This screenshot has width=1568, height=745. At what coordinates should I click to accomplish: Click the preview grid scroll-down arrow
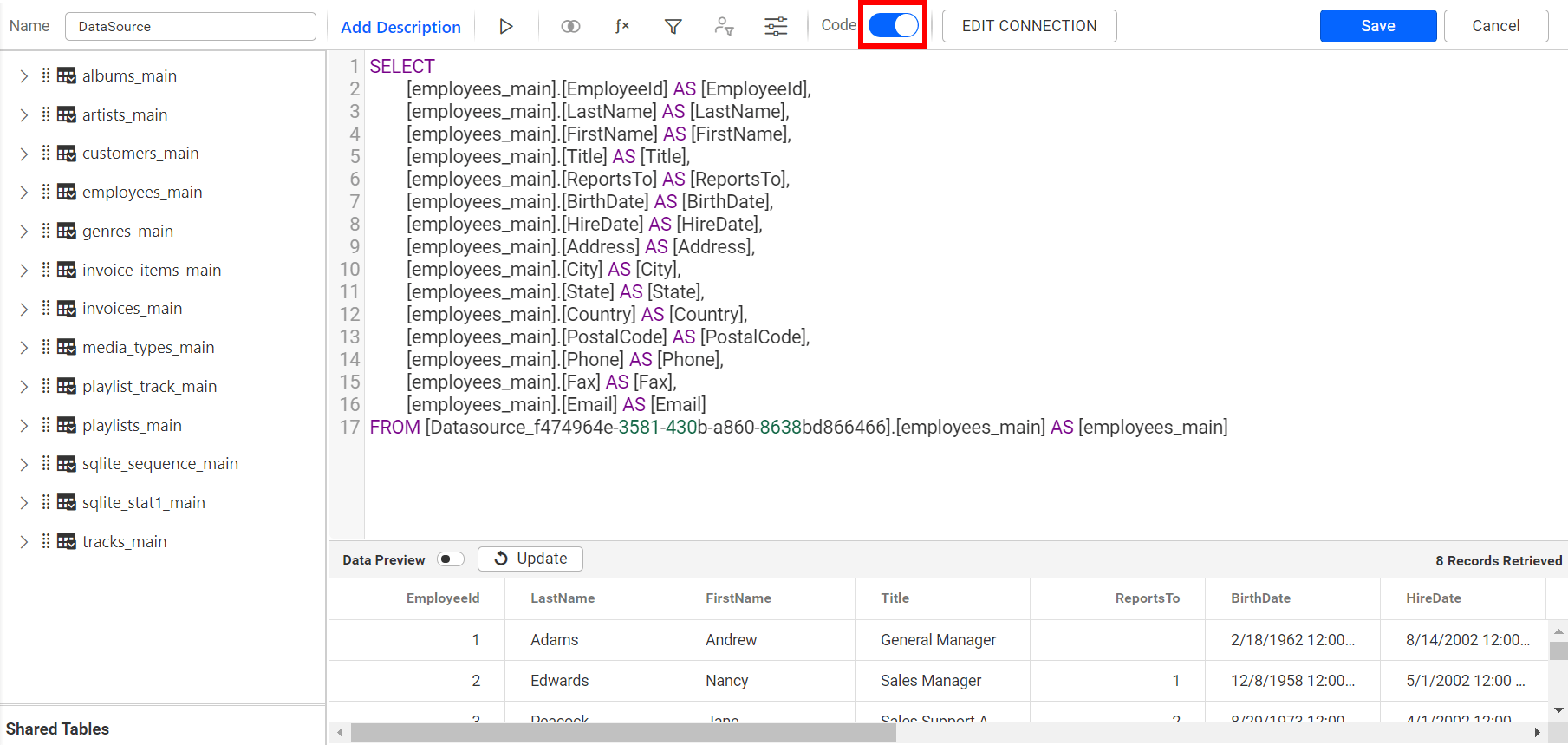[1558, 710]
